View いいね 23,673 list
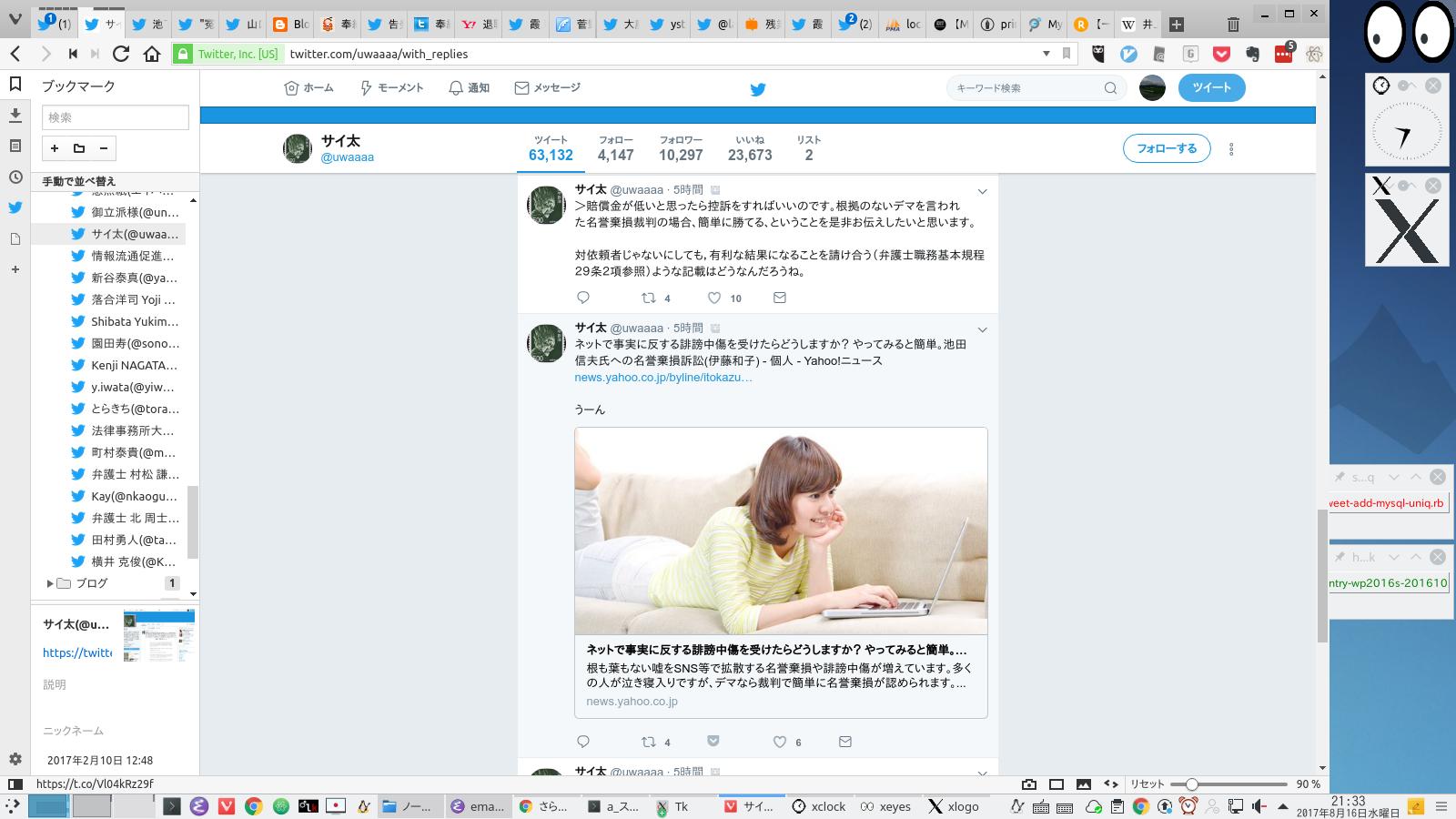 click(x=750, y=148)
